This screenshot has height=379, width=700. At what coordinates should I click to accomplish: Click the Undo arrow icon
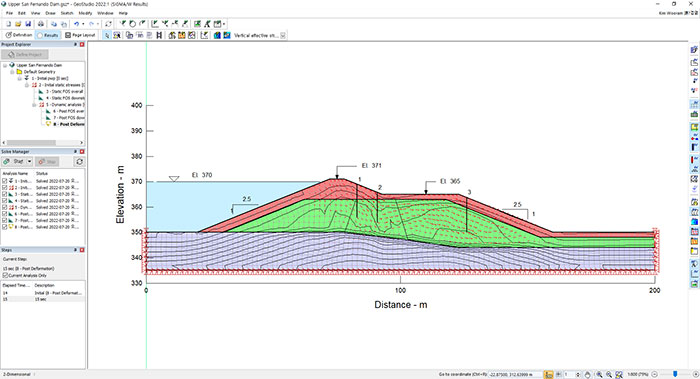click(x=76, y=24)
